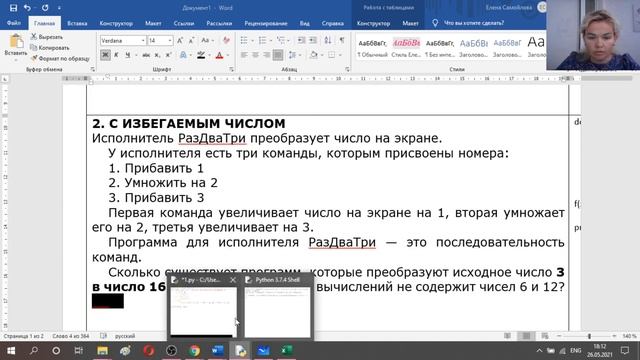The height and width of the screenshot is (360, 640).
Task: Switch to the Вставка tab
Action: pyautogui.click(x=77, y=23)
